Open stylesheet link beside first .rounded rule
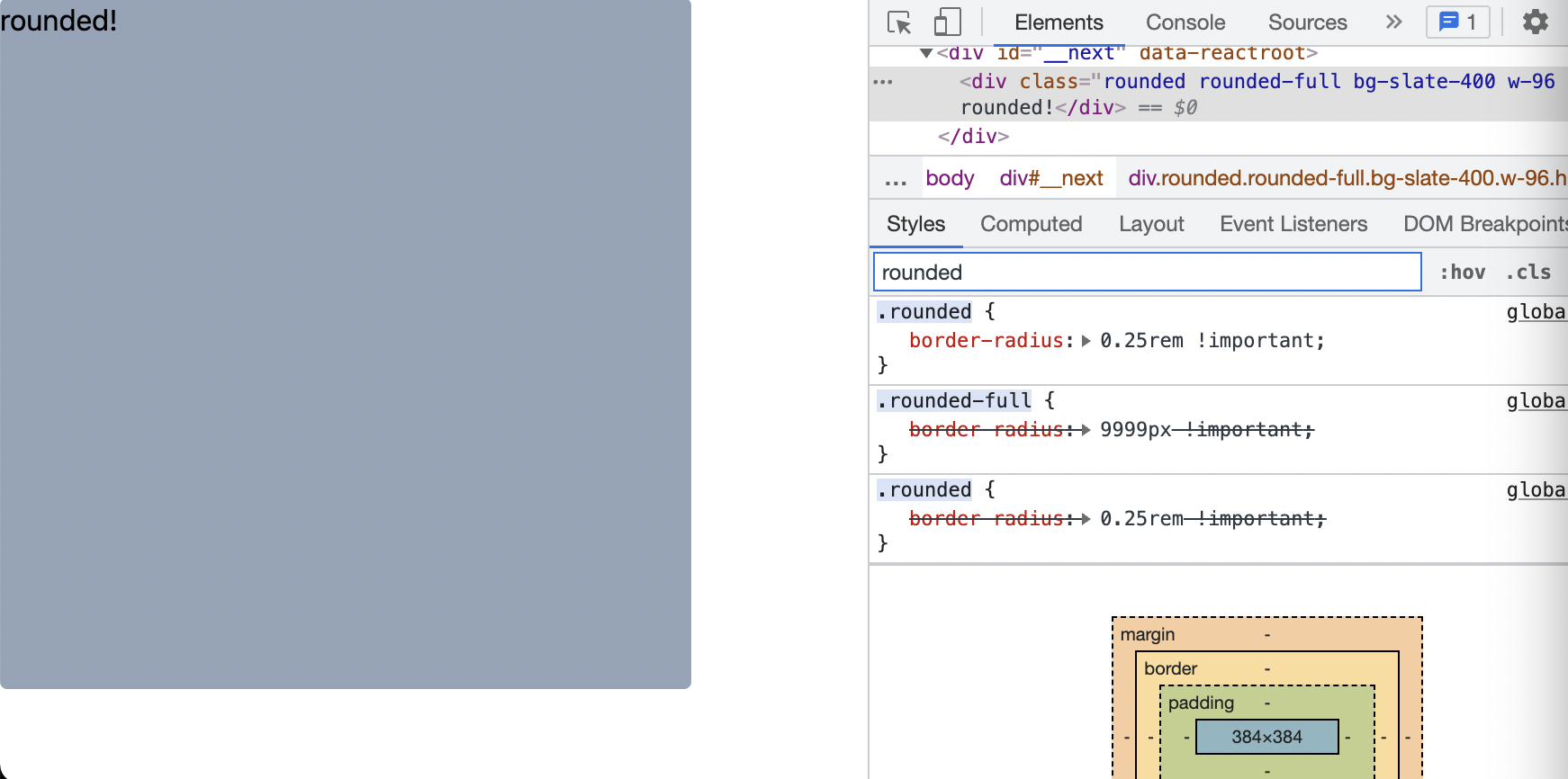This screenshot has height=779, width=1568. (x=1536, y=311)
